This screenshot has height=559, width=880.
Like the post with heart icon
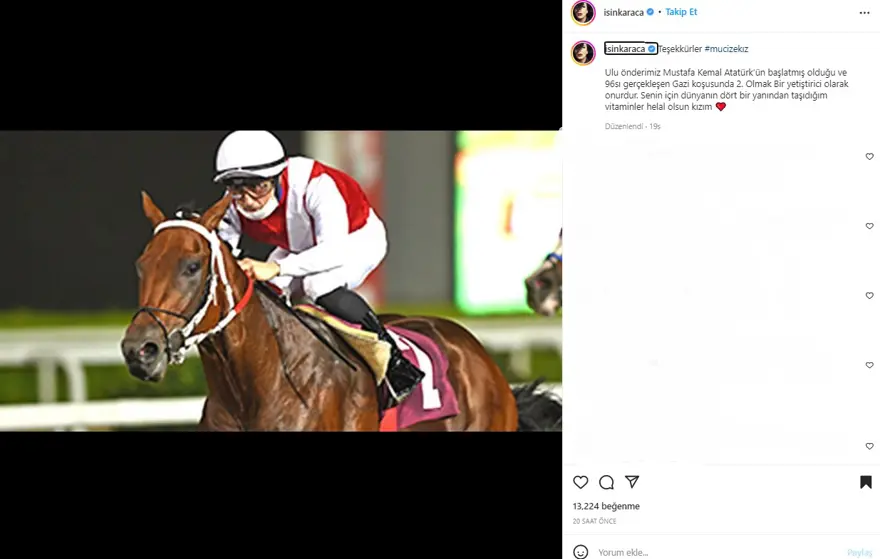click(x=580, y=482)
